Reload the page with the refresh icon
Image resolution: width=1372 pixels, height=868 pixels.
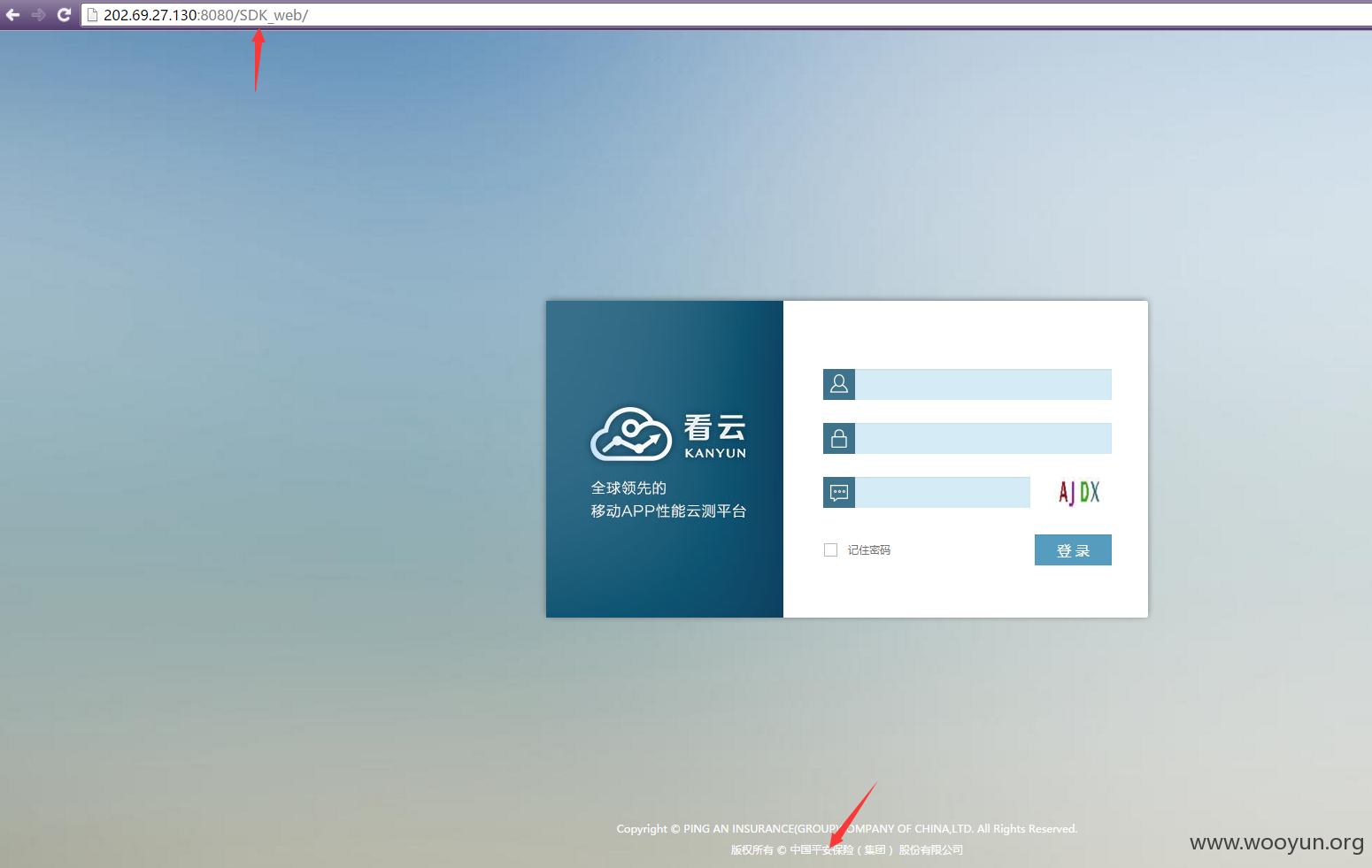(x=64, y=15)
